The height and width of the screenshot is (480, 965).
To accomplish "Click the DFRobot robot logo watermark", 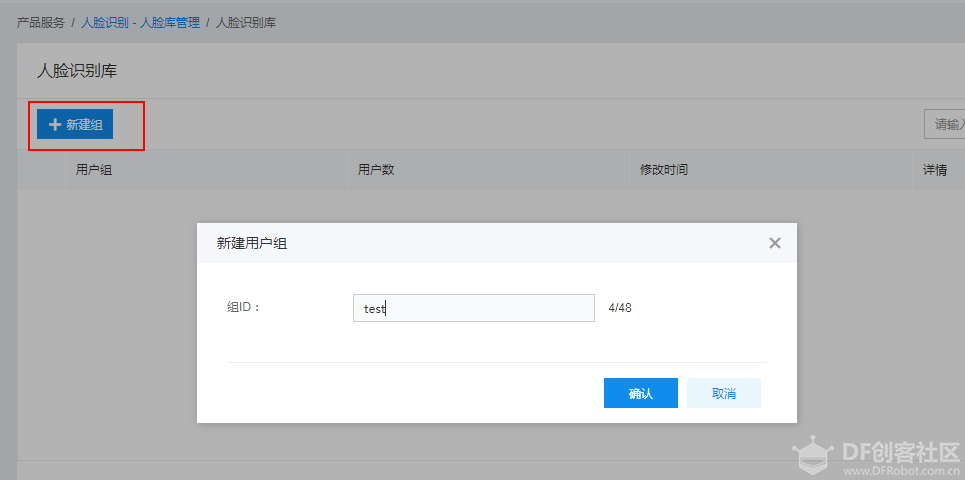I will tap(815, 456).
